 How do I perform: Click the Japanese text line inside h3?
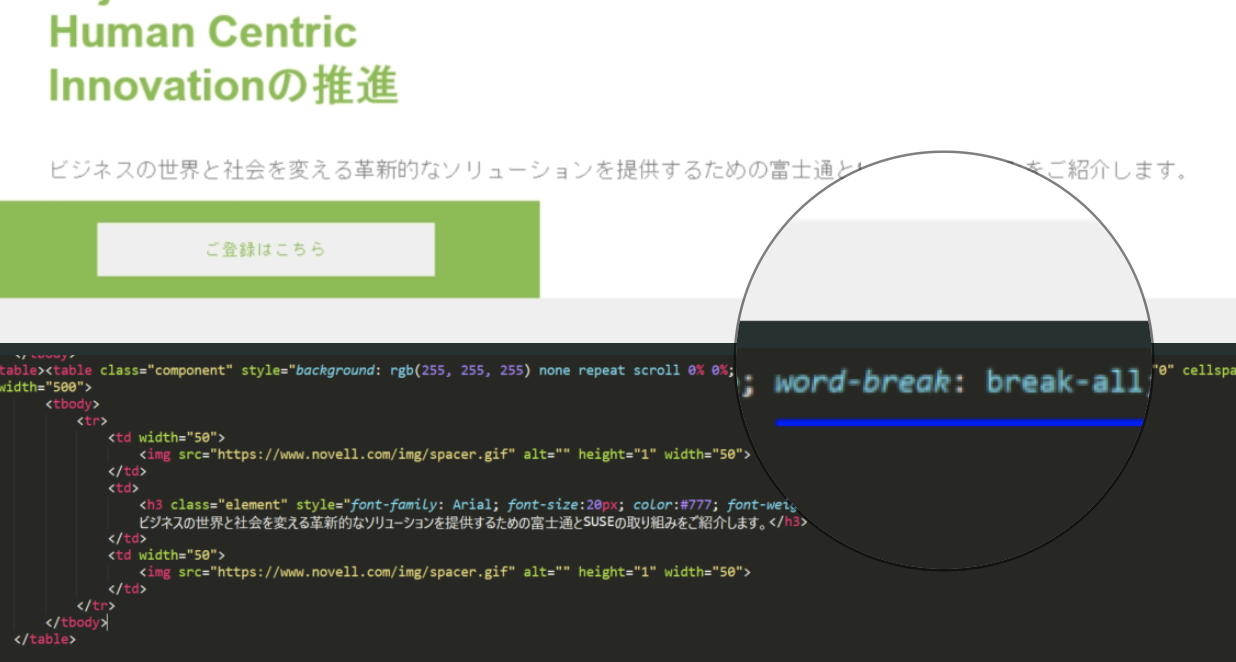click(450, 522)
